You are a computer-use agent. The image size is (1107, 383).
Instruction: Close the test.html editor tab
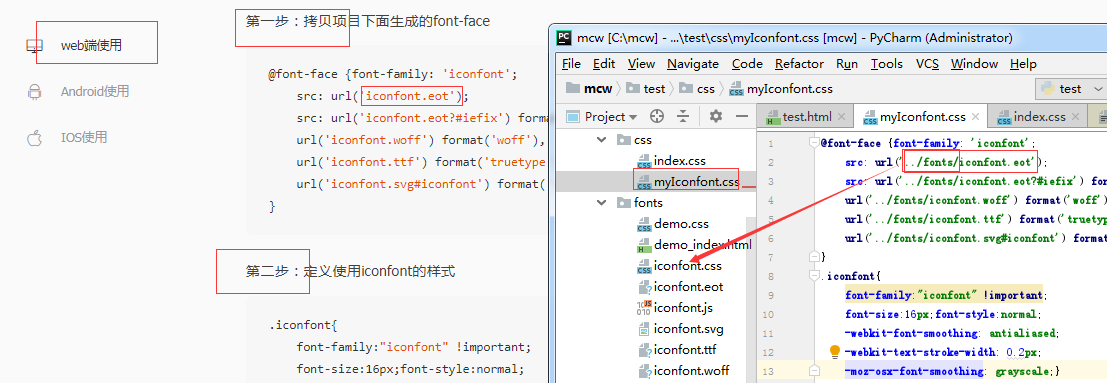[842, 117]
